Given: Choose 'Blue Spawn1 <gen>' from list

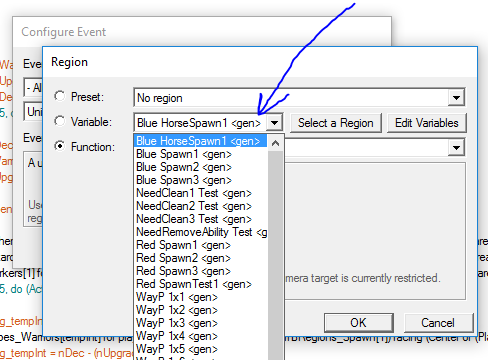Looking at the screenshot, I should (200, 154).
